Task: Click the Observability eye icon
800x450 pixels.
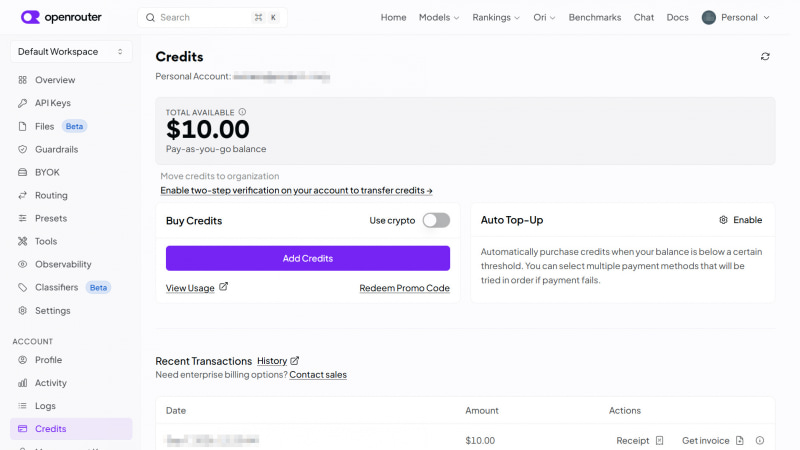Action: 22,264
